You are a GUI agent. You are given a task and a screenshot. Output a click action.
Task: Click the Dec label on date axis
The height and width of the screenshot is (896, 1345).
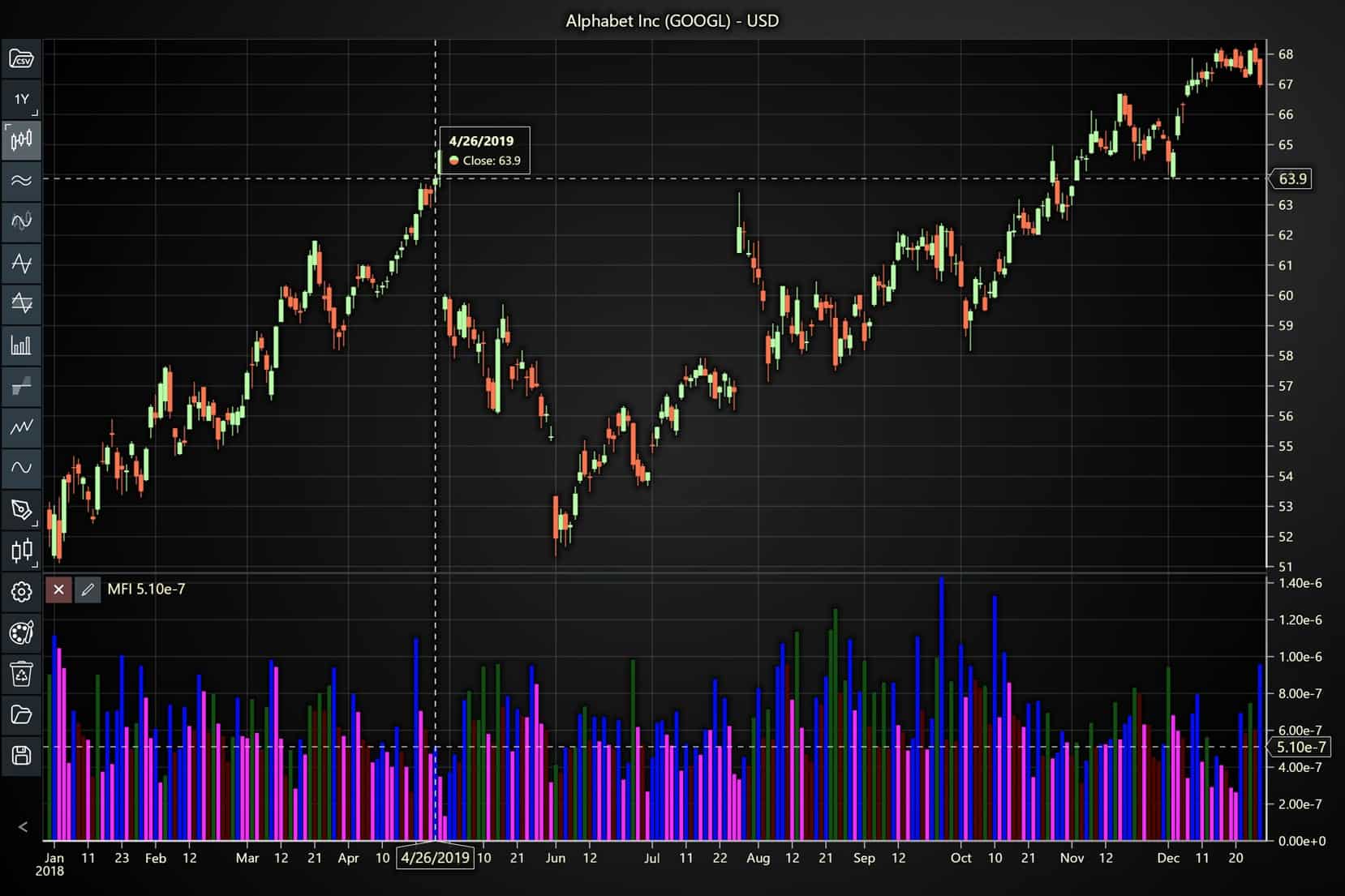(x=1168, y=858)
